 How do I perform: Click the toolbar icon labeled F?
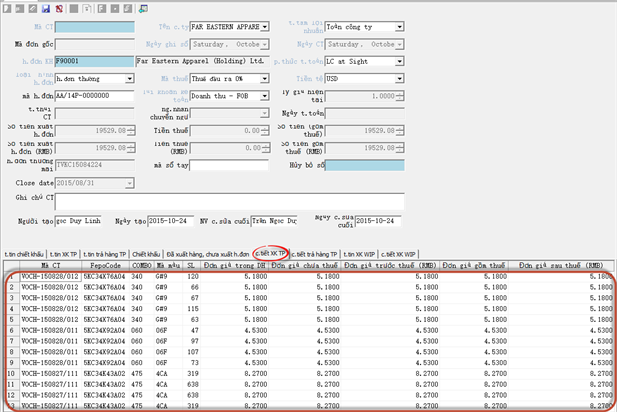[x=103, y=6]
